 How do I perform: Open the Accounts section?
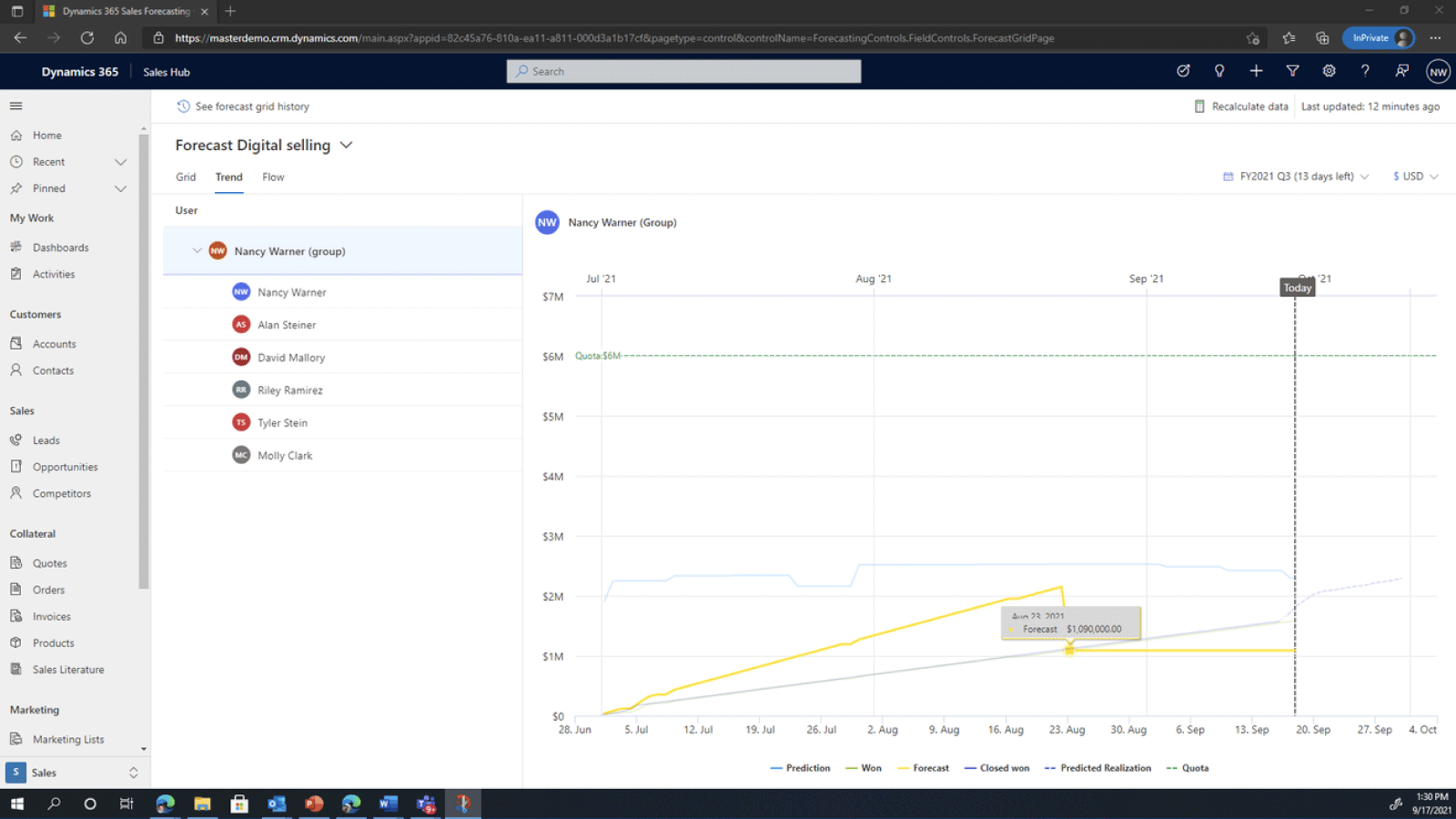click(x=56, y=343)
